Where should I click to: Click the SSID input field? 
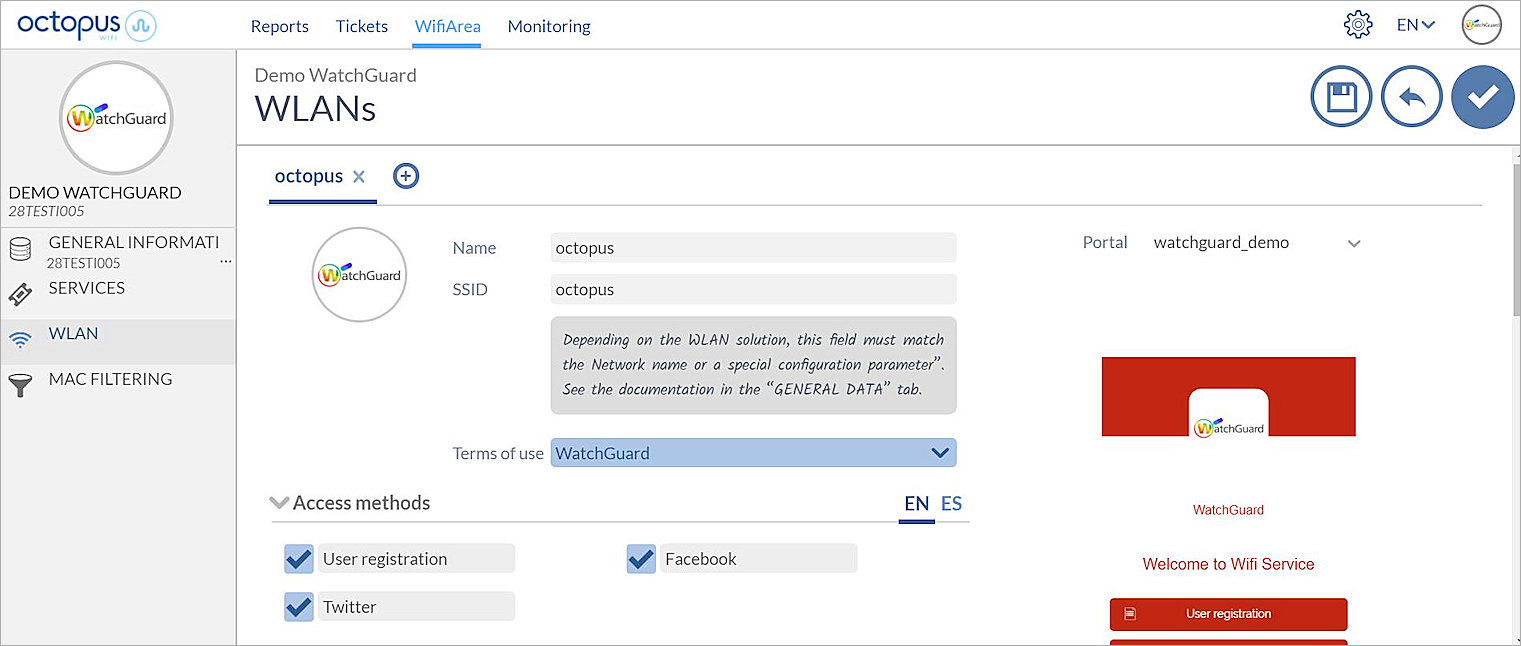(753, 289)
